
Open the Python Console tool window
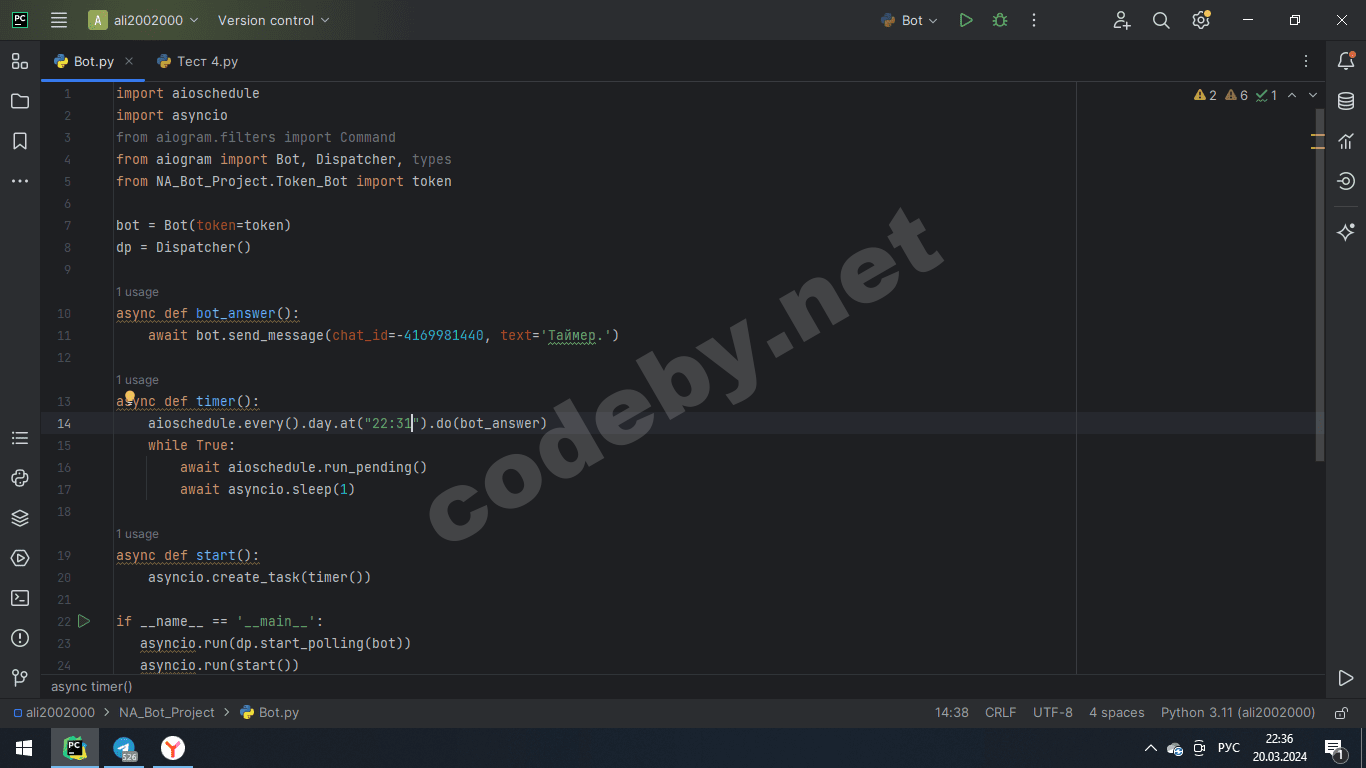tap(20, 478)
